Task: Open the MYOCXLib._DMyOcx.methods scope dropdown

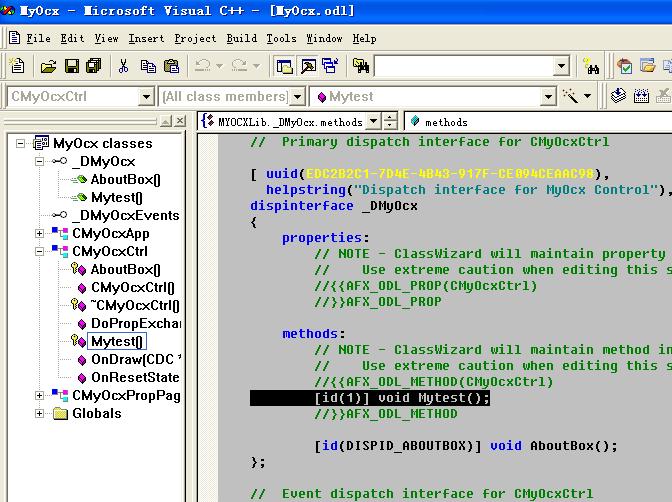Action: (374, 122)
